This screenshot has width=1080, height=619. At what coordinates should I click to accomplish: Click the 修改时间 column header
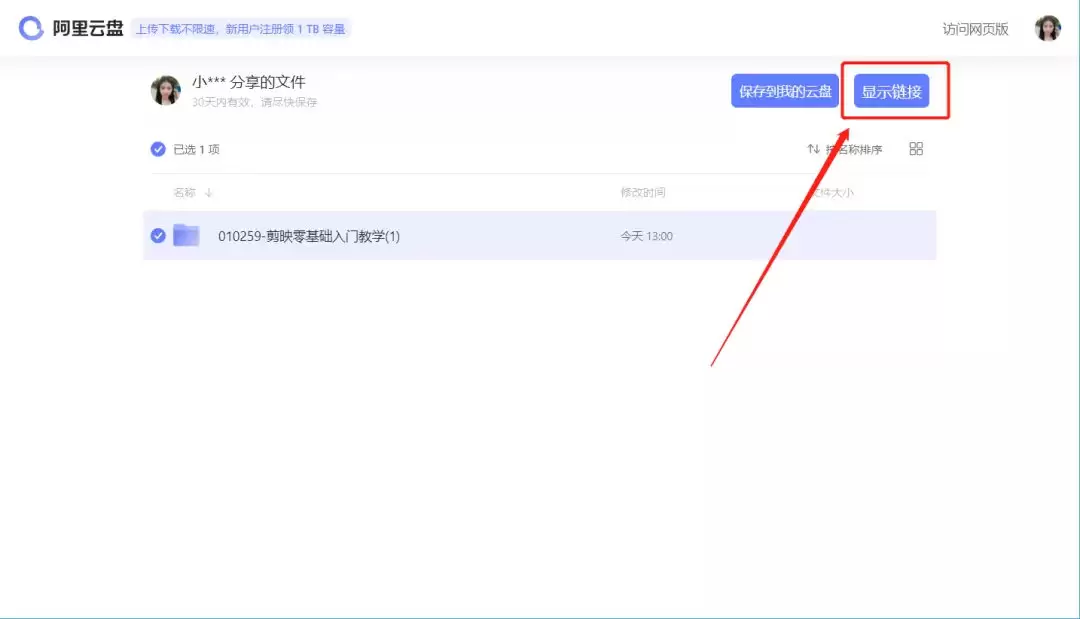click(x=643, y=193)
